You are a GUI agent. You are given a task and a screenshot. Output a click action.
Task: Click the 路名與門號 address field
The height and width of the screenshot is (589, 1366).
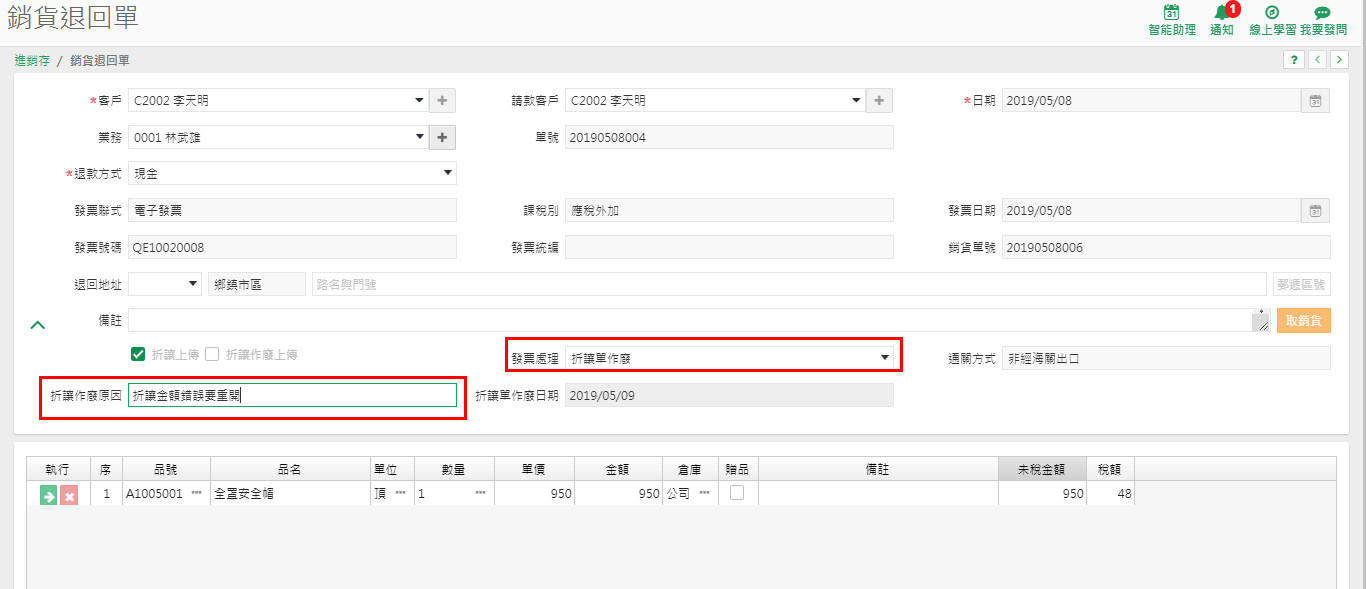click(788, 284)
